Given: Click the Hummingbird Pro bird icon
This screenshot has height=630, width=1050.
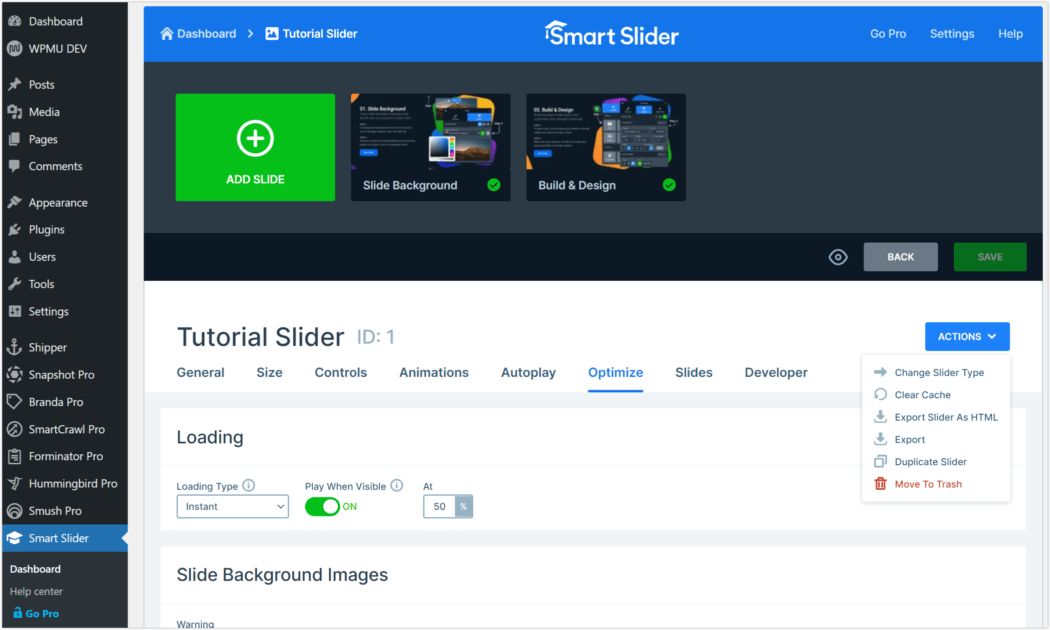Looking at the screenshot, I should (x=15, y=483).
